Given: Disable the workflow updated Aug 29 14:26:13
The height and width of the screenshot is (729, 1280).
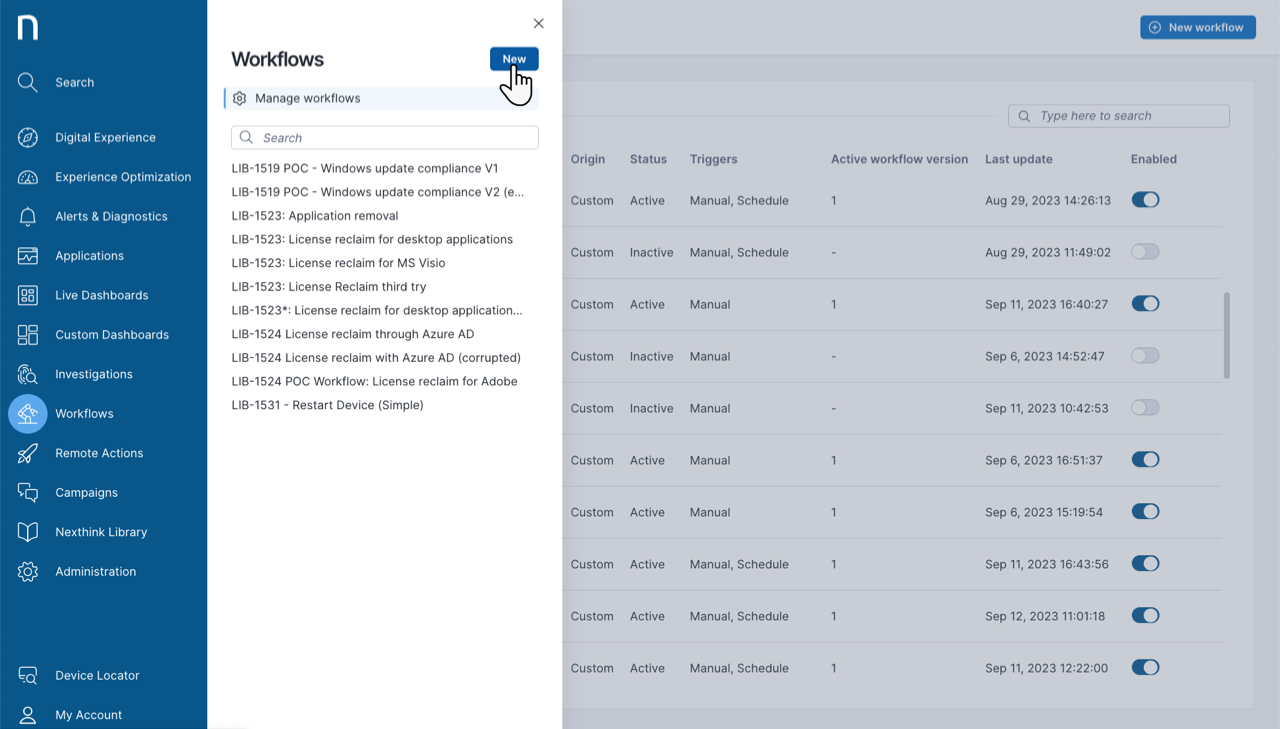Looking at the screenshot, I should tap(1145, 199).
